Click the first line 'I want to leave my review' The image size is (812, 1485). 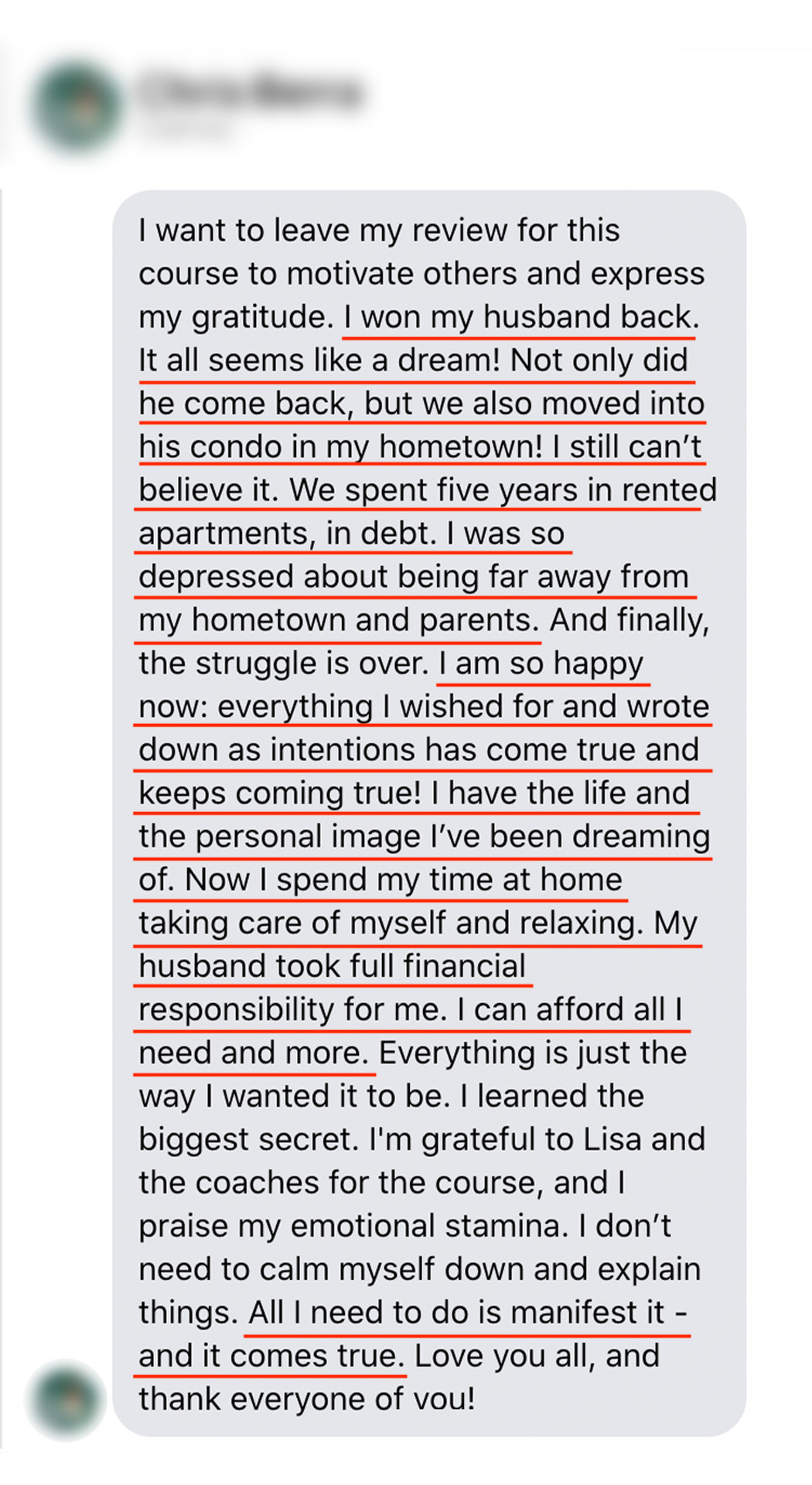tap(379, 230)
